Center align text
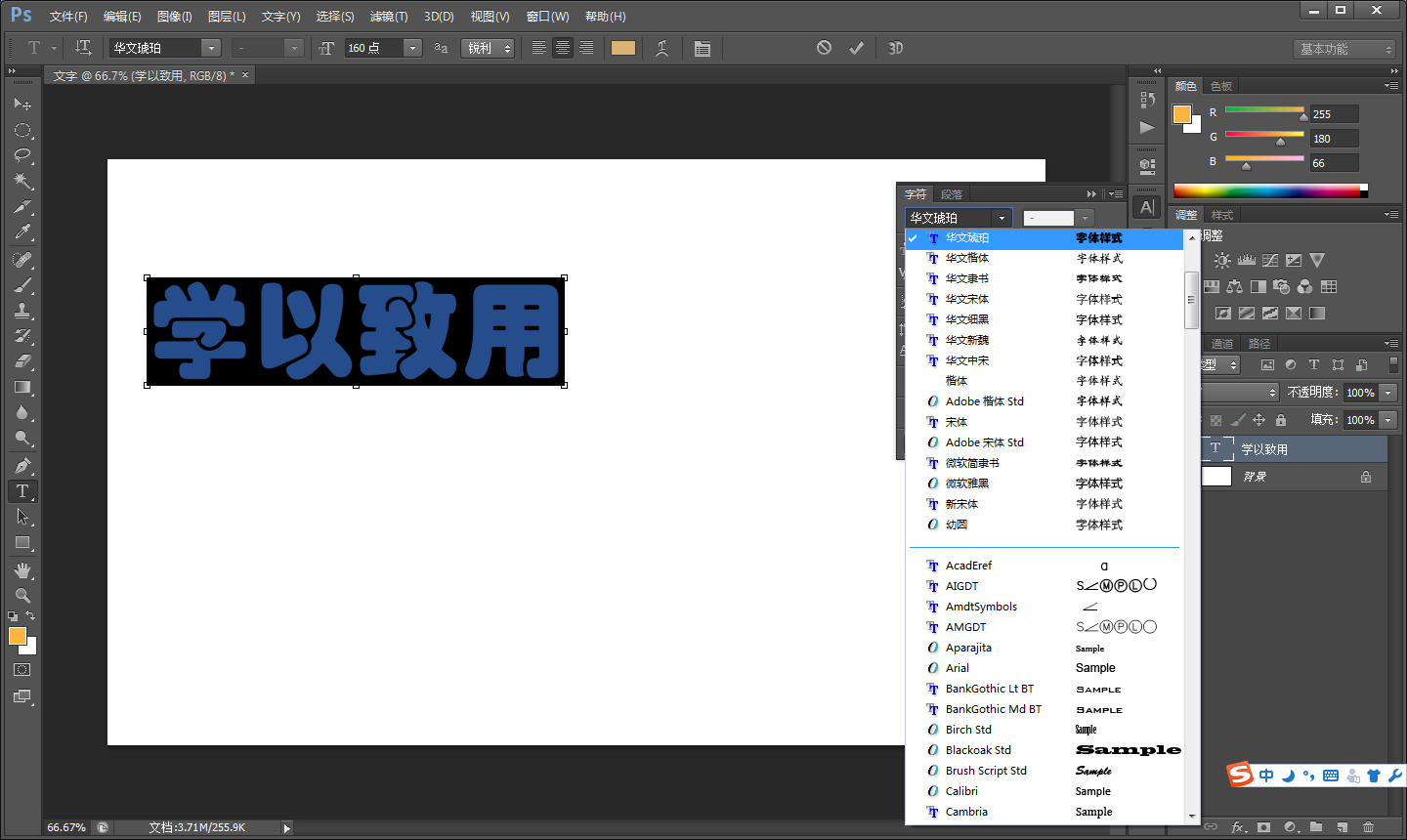 pyautogui.click(x=563, y=48)
